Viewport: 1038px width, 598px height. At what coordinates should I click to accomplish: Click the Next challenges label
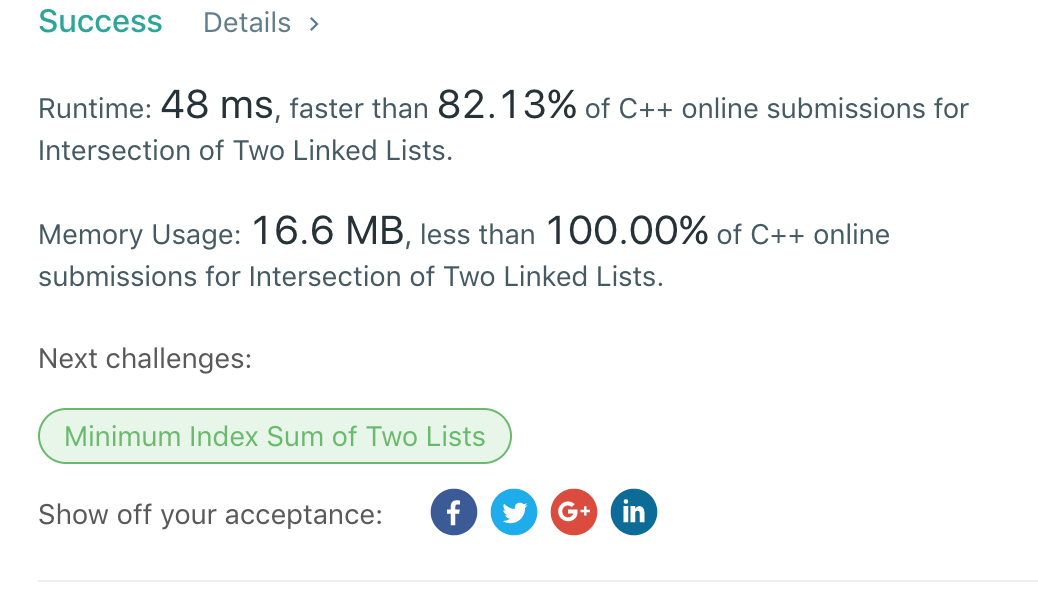point(145,358)
